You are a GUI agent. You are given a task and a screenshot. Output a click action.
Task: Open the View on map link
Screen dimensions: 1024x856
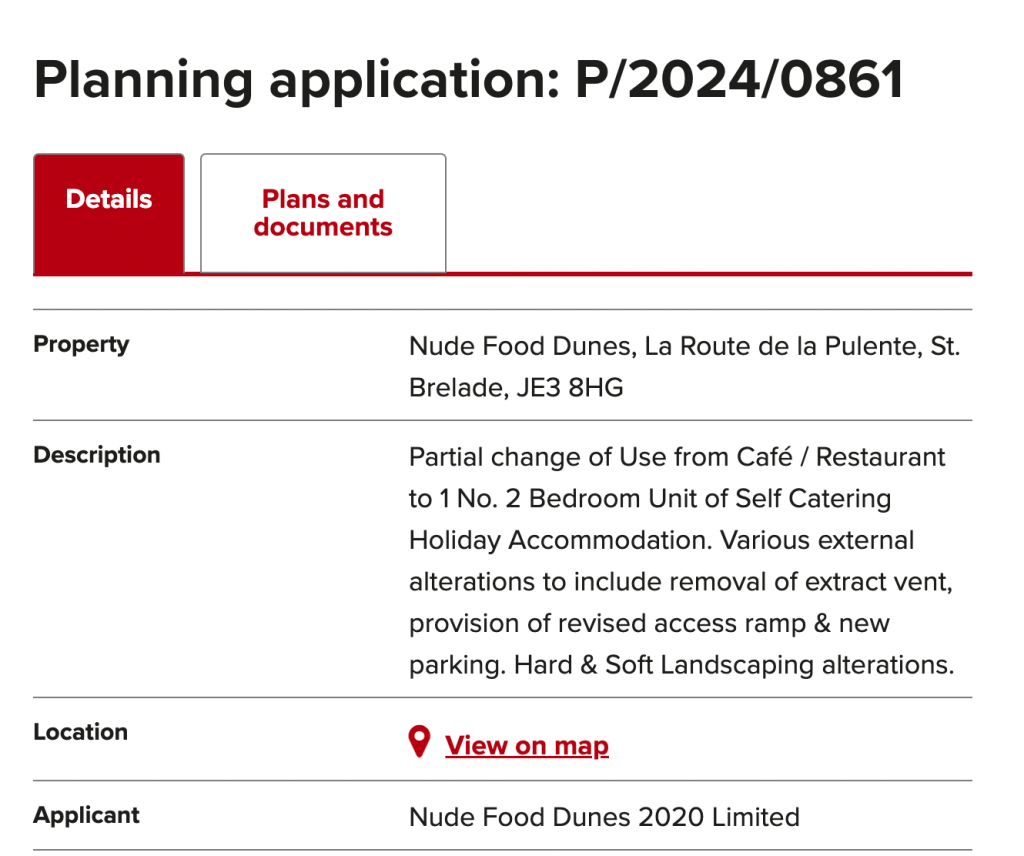[x=526, y=745]
